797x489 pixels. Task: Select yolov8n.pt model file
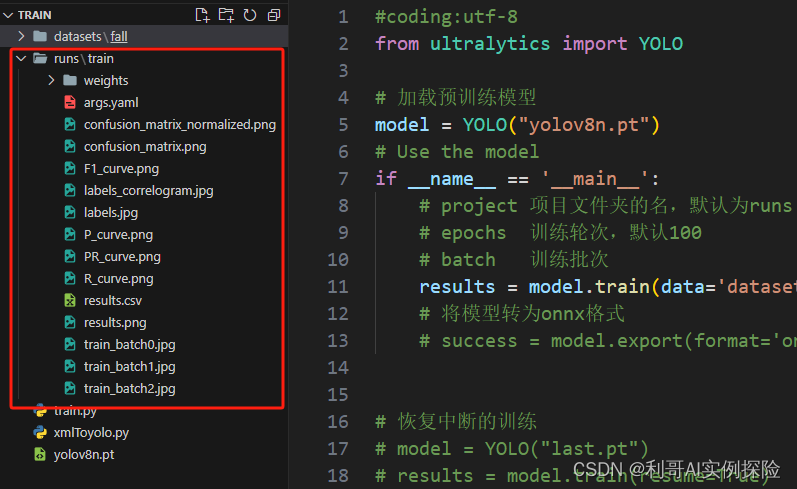84,455
